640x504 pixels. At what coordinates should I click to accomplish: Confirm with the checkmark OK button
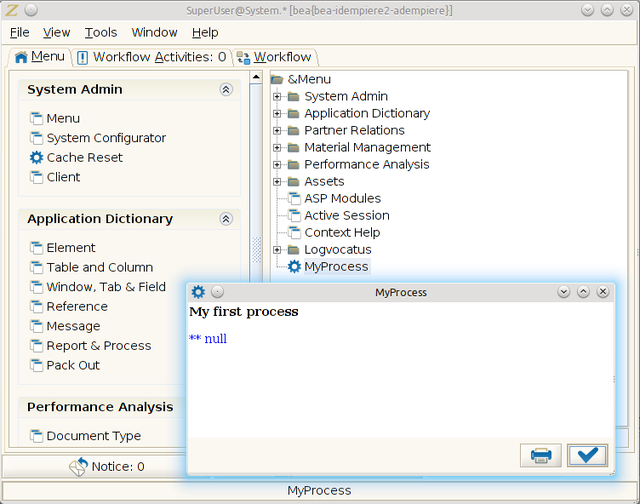[x=587, y=455]
